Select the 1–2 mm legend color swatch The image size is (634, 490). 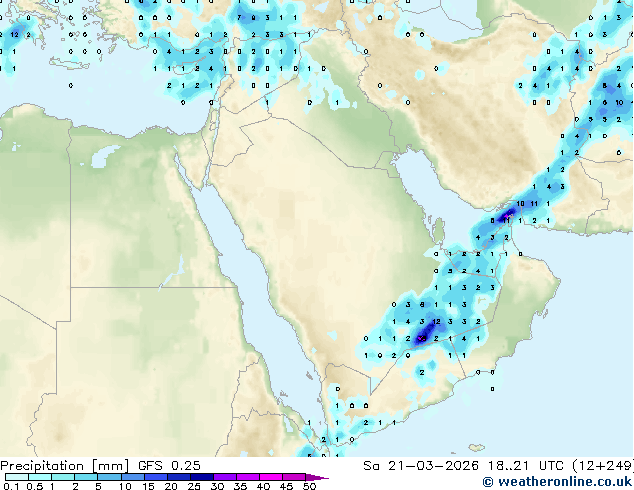tap(63, 477)
